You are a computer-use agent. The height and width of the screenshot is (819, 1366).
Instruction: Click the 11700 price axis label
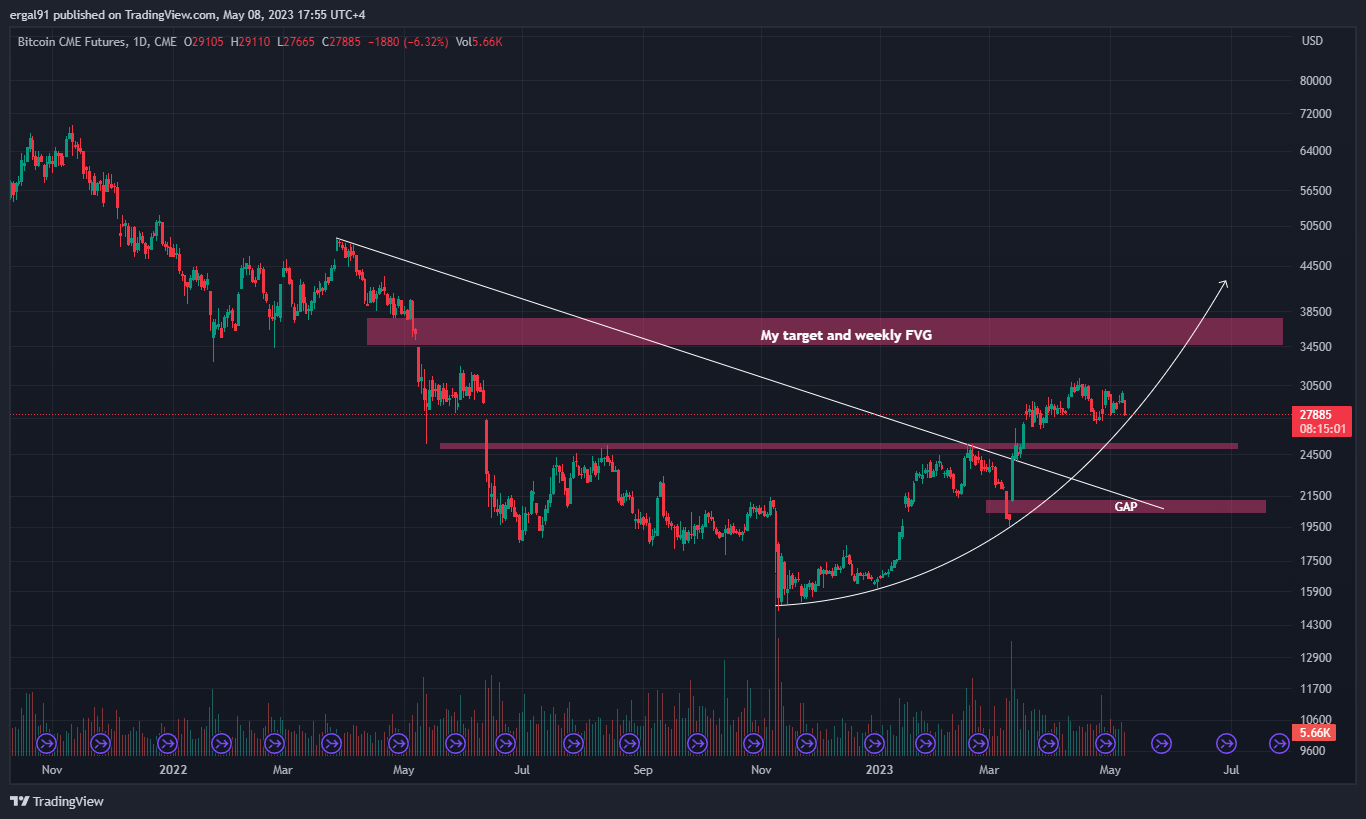1316,689
